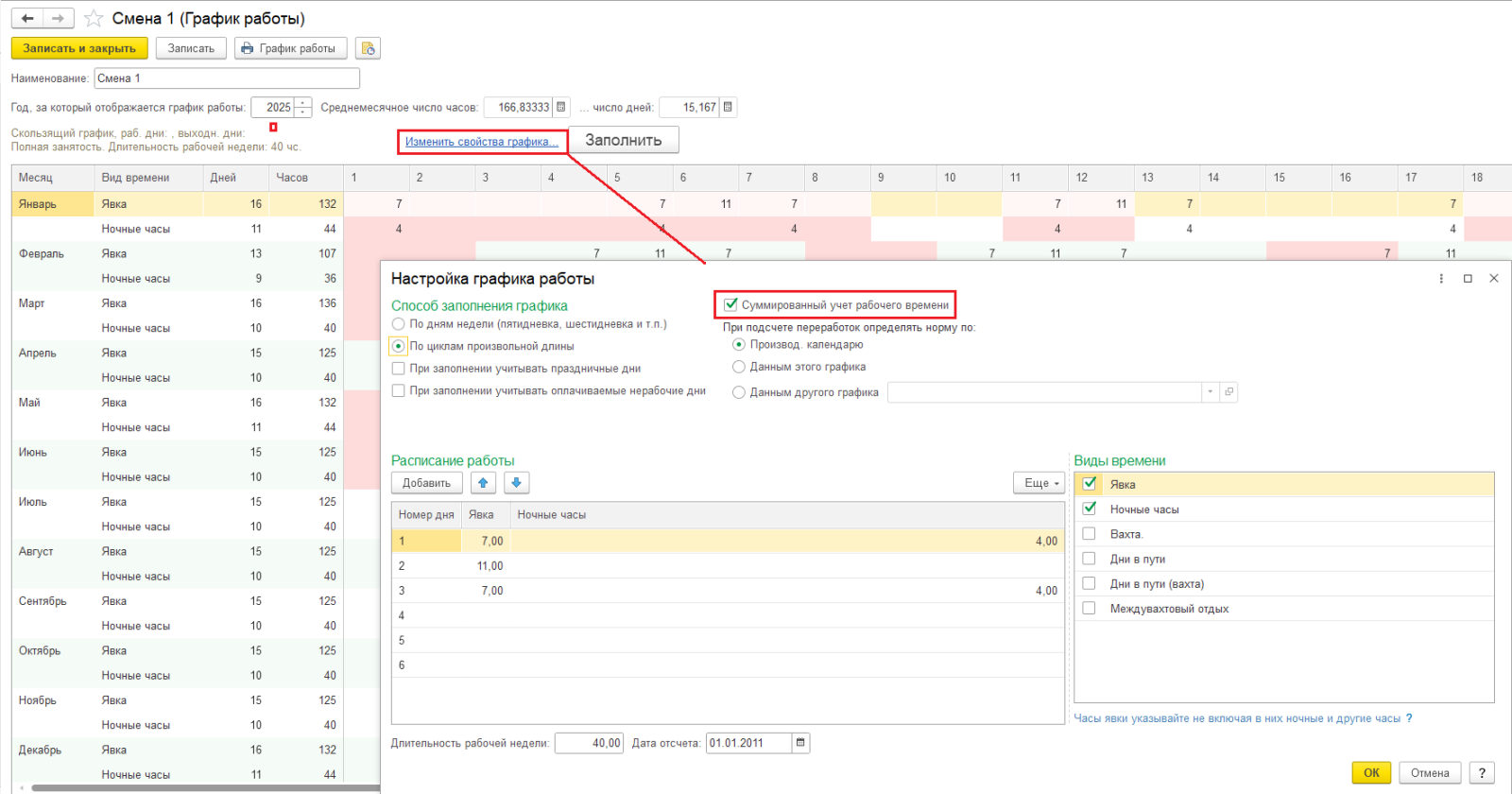Open calculator for average monthly hours field
1512x794 pixels.
[561, 107]
